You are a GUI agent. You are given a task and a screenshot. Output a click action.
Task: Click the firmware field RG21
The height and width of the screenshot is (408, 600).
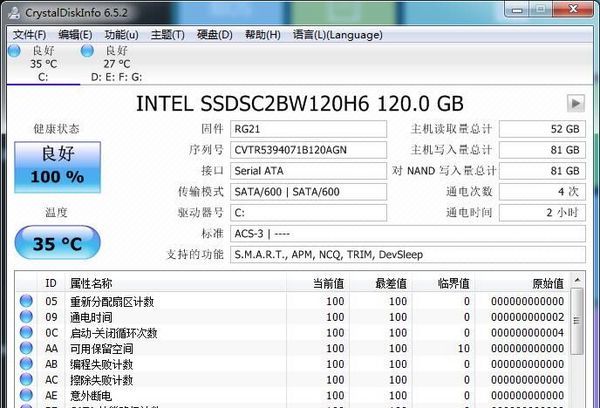tap(308, 129)
